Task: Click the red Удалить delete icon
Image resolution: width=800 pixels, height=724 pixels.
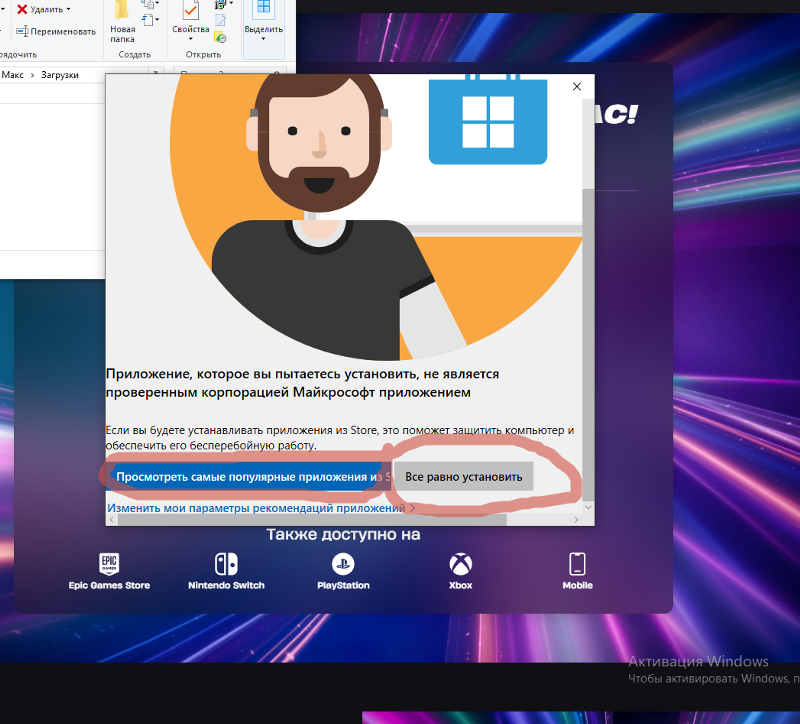Action: pyautogui.click(x=22, y=9)
